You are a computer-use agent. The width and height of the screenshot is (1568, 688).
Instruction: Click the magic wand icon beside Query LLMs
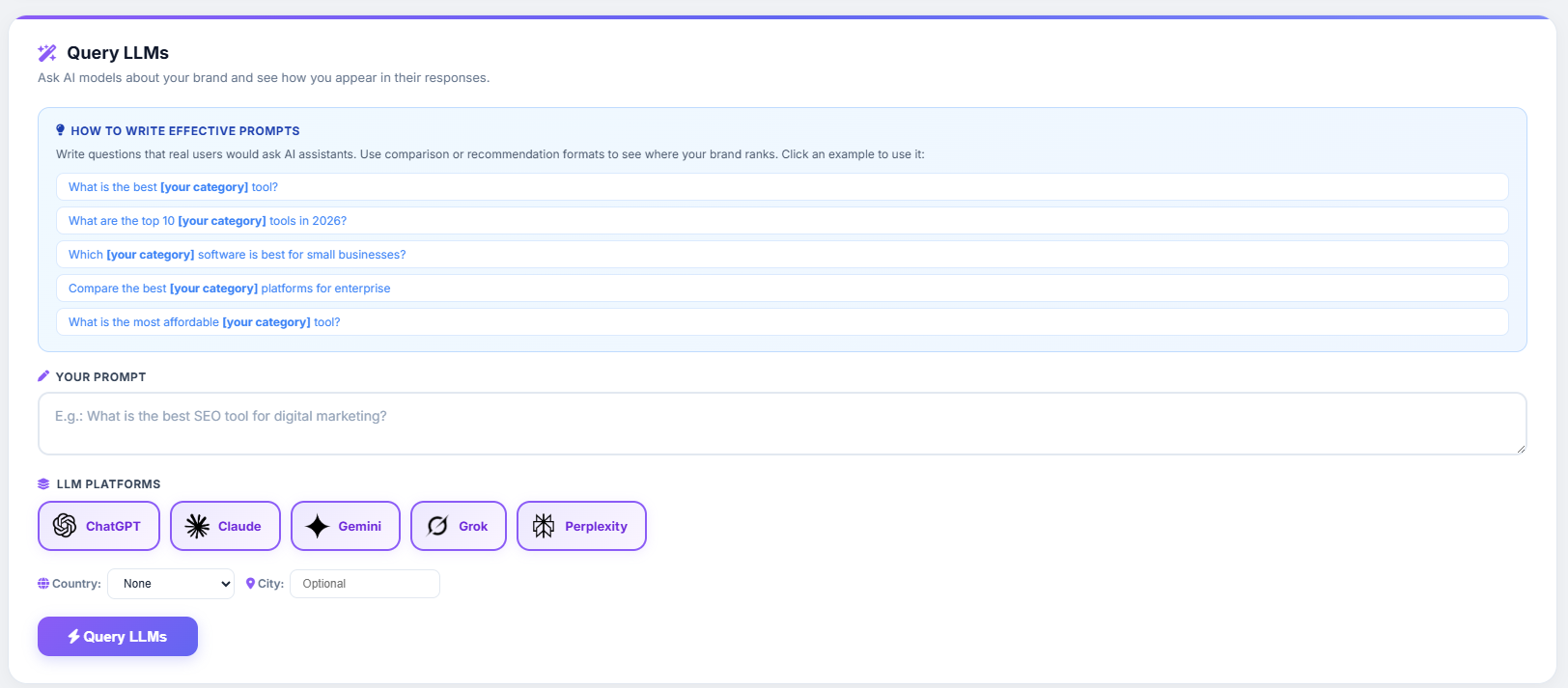(x=47, y=53)
